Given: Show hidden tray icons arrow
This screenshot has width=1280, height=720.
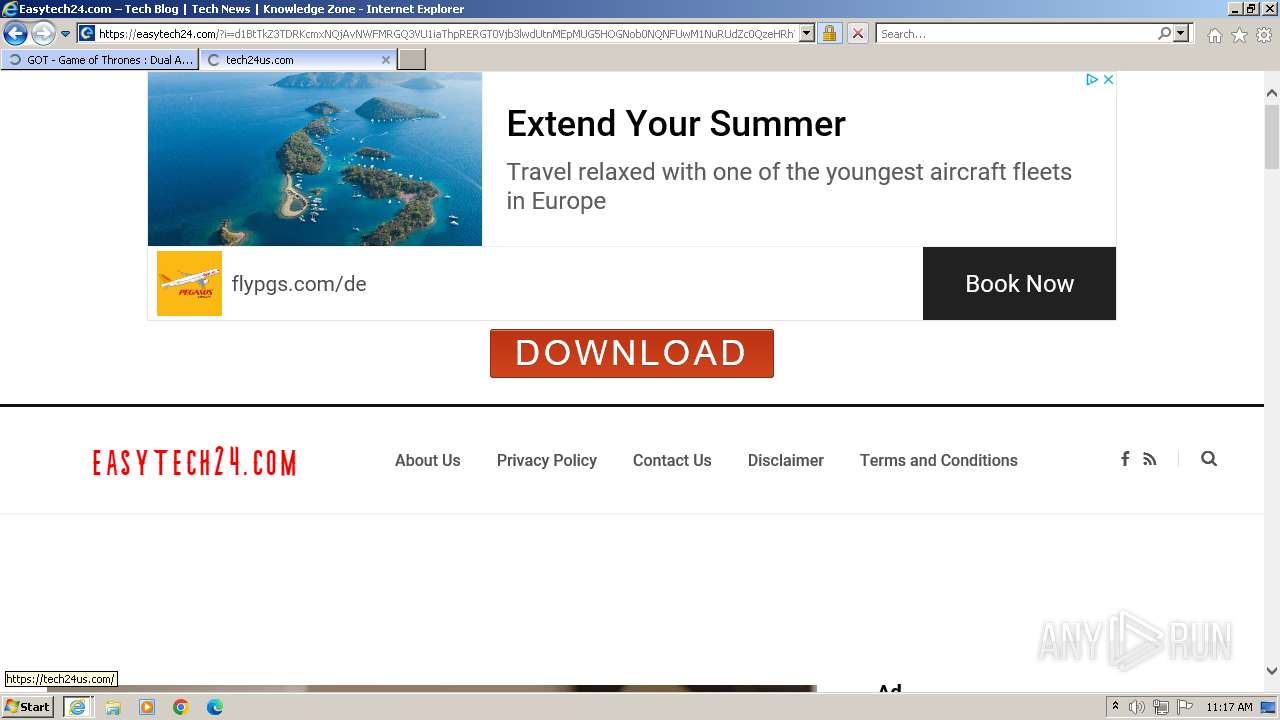Looking at the screenshot, I should 1116,707.
